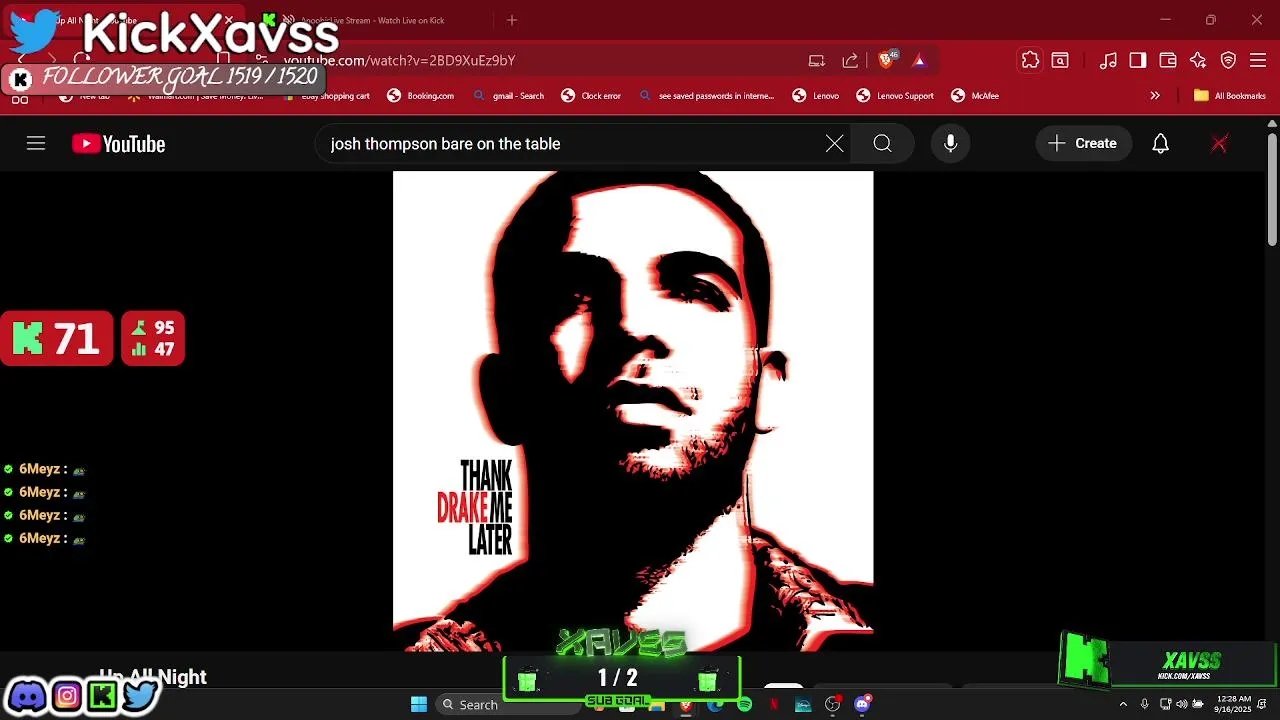Screen dimensions: 1280x720
Task: Open the browser extensions puzzle icon
Action: point(1030,60)
